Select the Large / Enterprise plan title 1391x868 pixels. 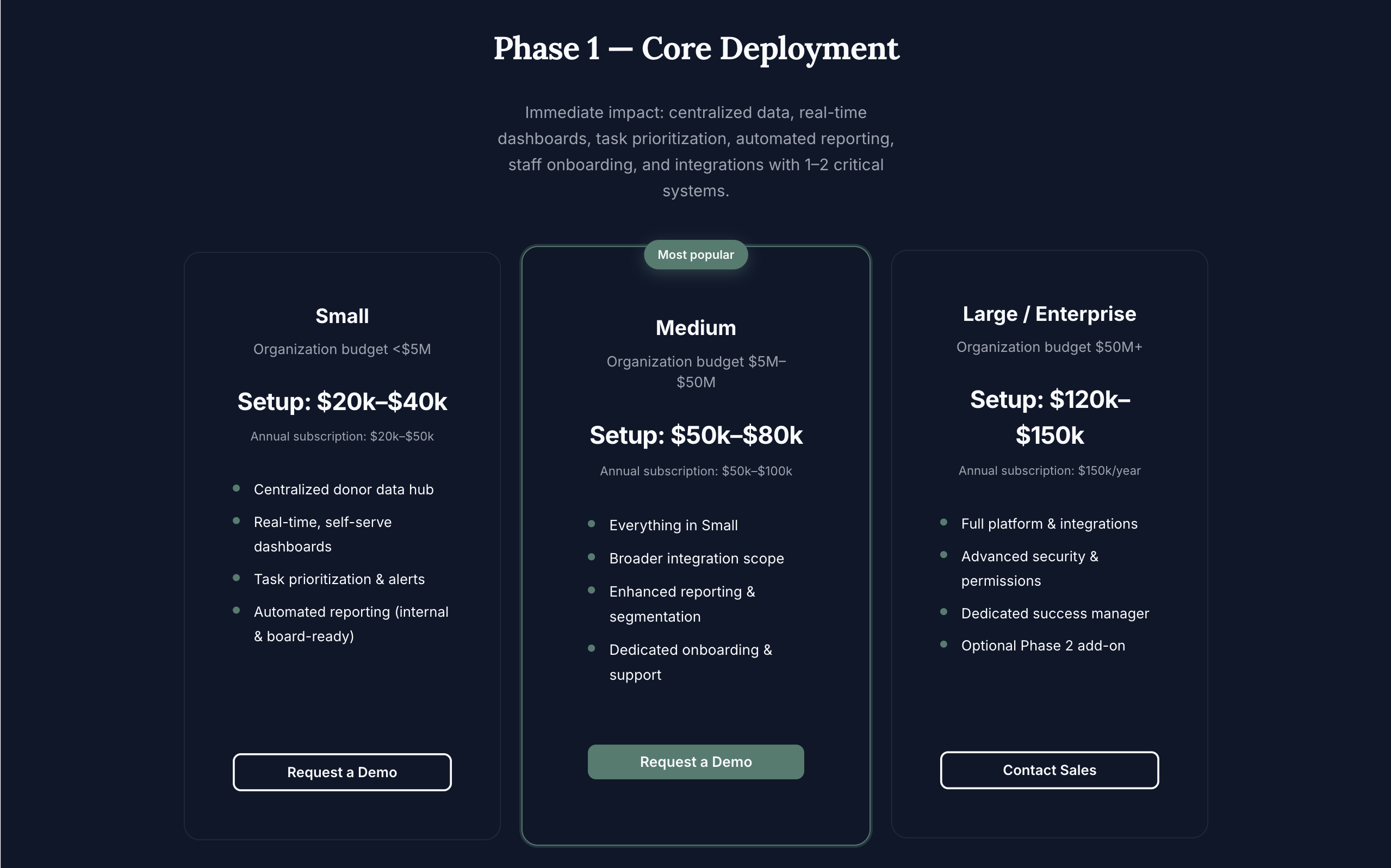coord(1049,314)
